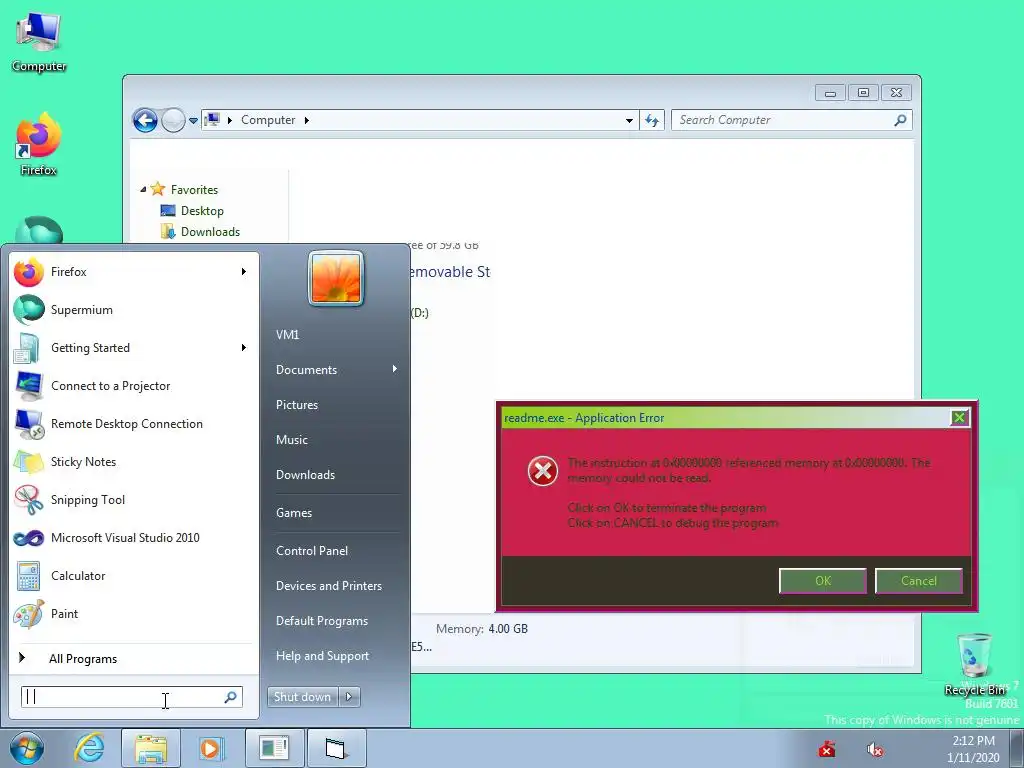Expand the arrow after Computer breadcrumb
This screenshot has height=768, width=1024.
pos(306,120)
